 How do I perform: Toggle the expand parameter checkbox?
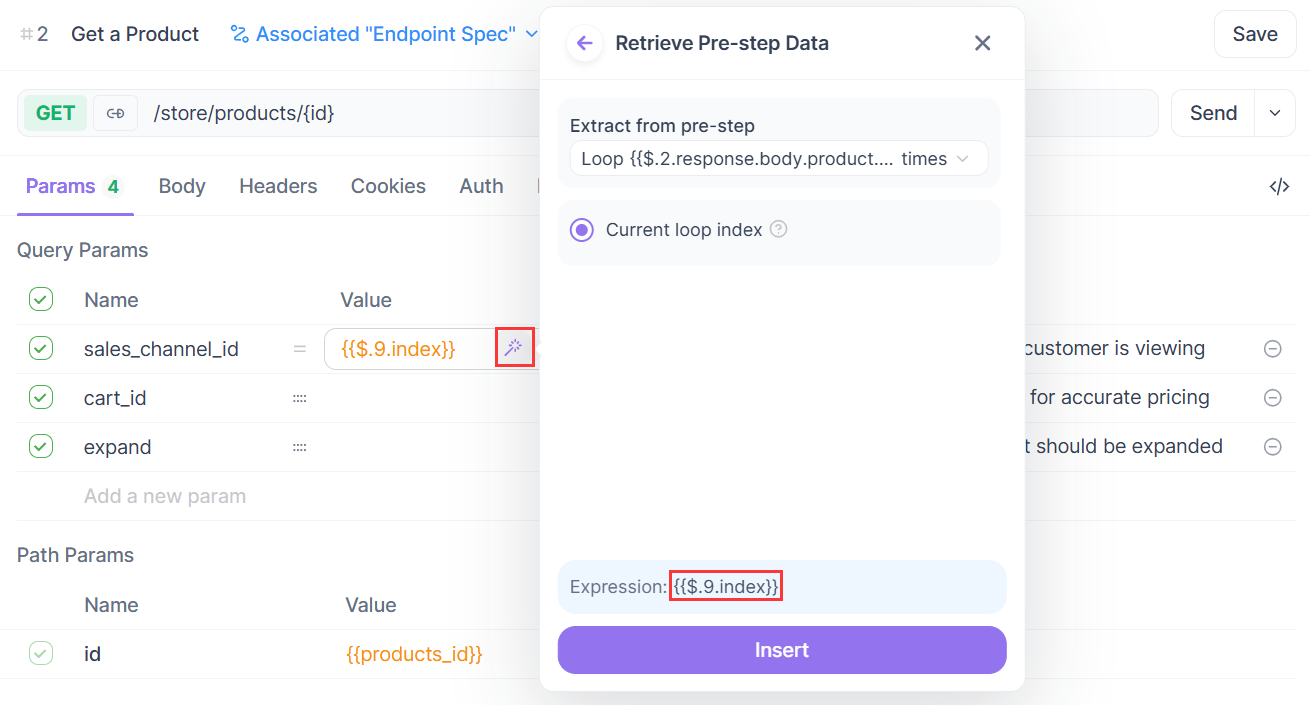click(x=41, y=446)
